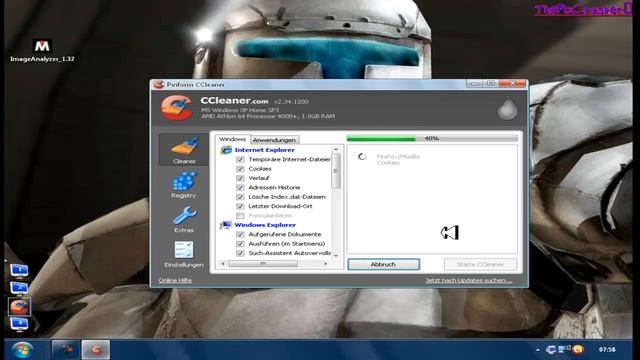
Task: Toggle Lösche Index.dat-Dateien checkbox
Action: click(240, 197)
